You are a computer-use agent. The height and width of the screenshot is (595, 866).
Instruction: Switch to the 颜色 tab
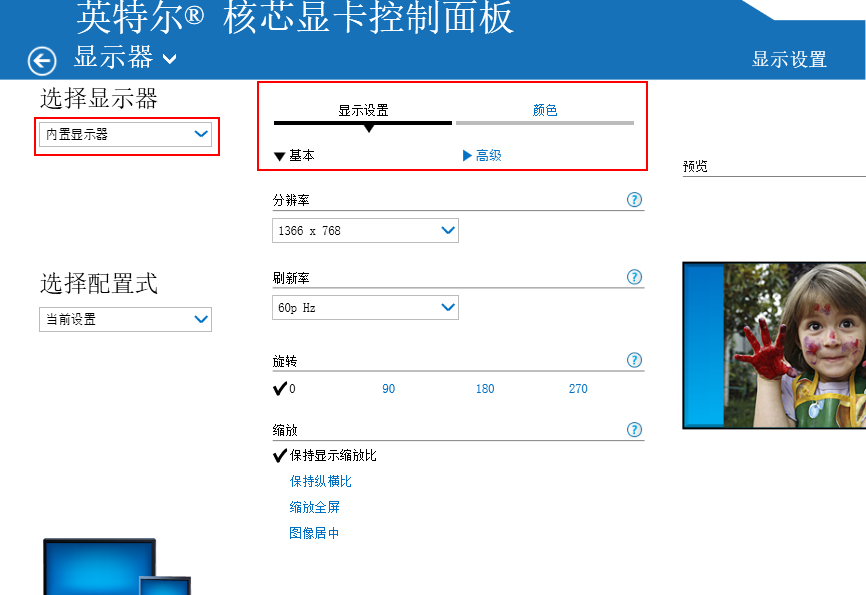(545, 110)
